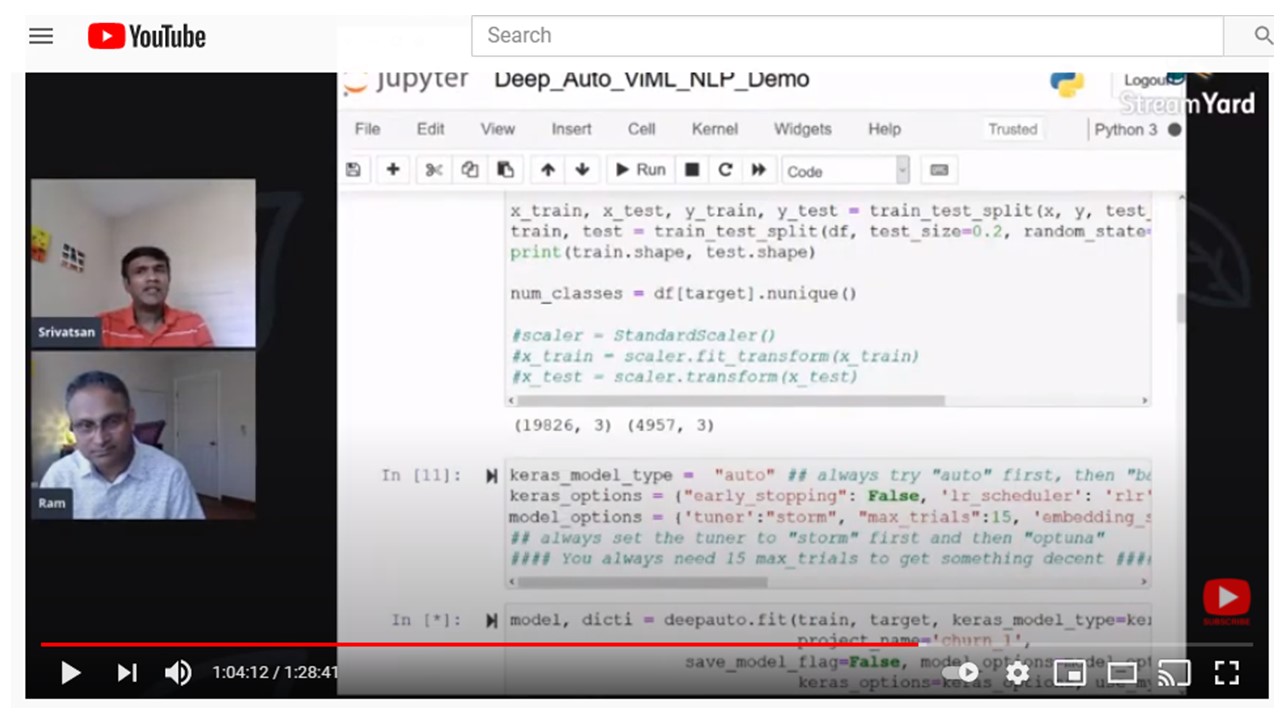The width and height of the screenshot is (1280, 720).
Task: Open the Jupyter Cell menu
Action: point(641,129)
